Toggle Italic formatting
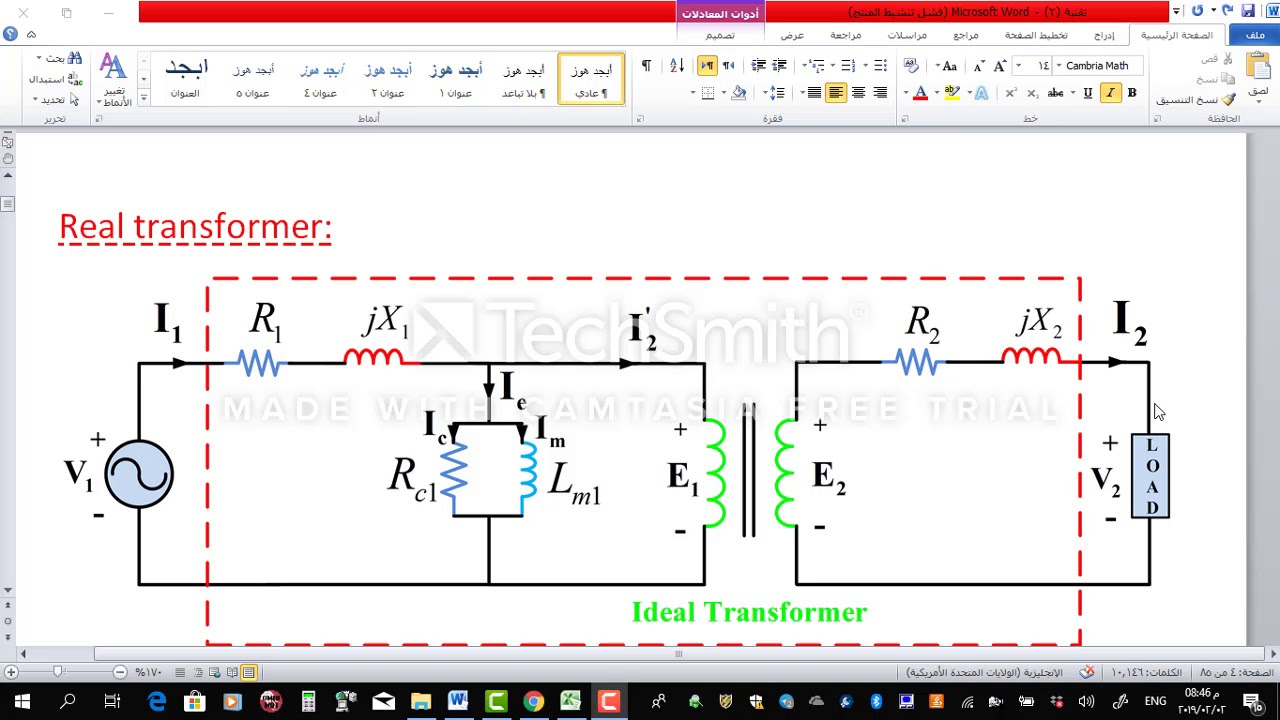The width and height of the screenshot is (1280, 720). pos(1110,93)
